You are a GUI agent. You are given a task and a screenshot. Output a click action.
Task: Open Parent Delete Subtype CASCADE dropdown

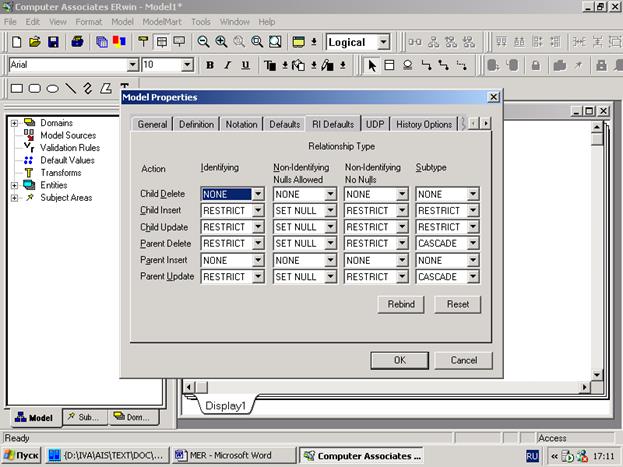473,243
